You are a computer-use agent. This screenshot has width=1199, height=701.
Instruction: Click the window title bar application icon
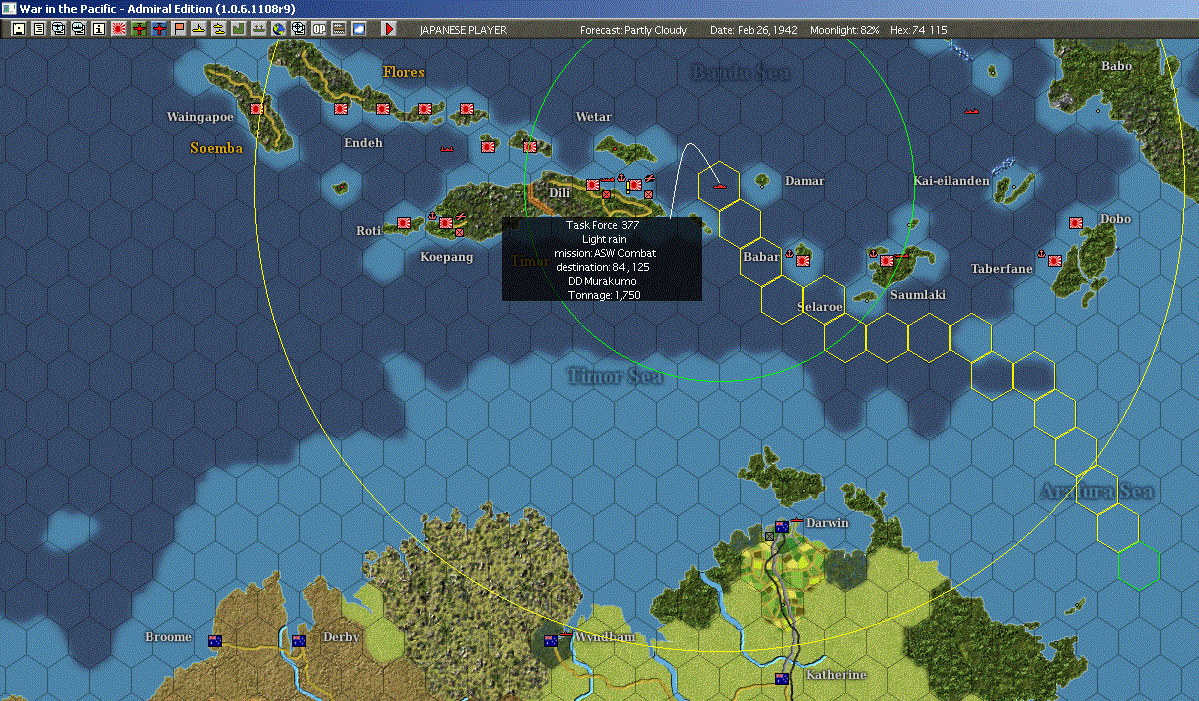9,8
